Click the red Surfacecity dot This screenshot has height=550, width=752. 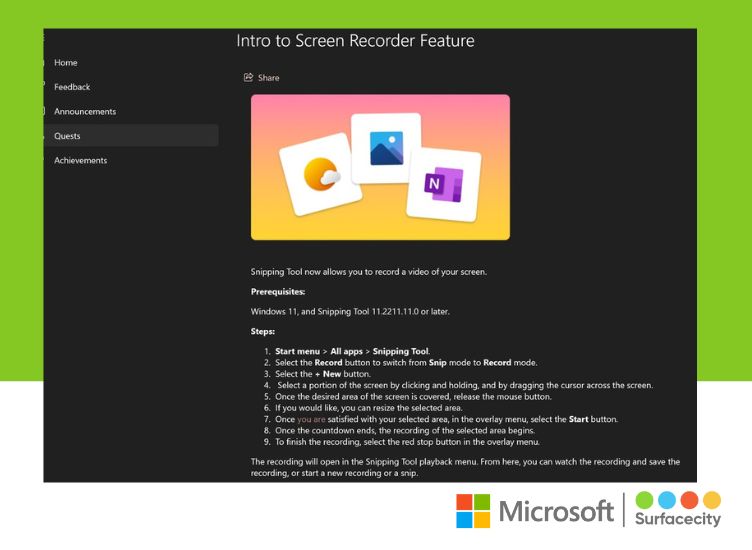pos(689,499)
